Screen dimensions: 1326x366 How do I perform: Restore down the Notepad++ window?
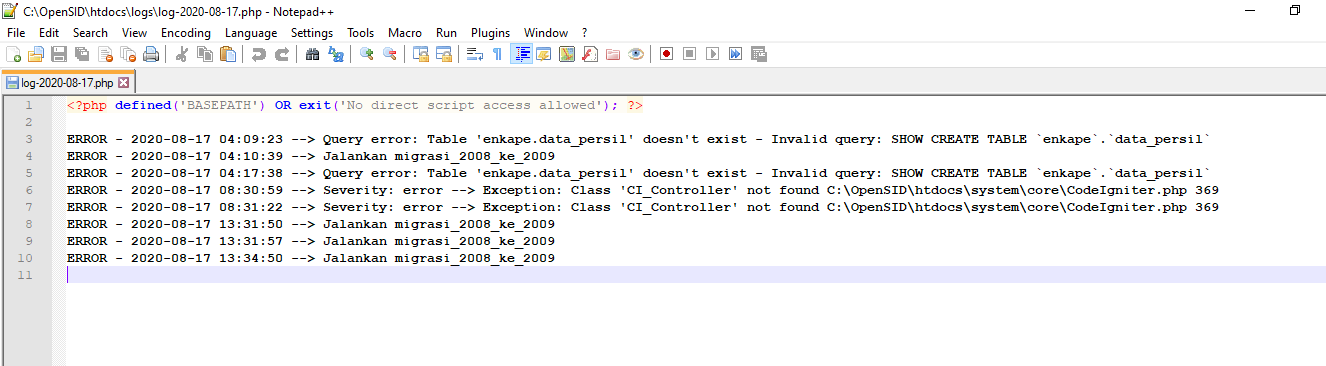[x=1295, y=10]
